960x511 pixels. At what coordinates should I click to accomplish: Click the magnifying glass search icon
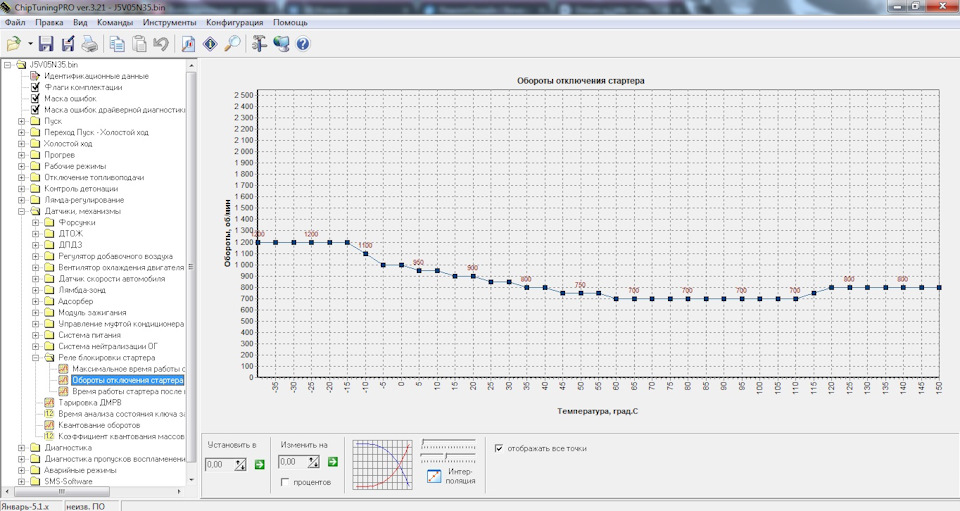coord(233,44)
